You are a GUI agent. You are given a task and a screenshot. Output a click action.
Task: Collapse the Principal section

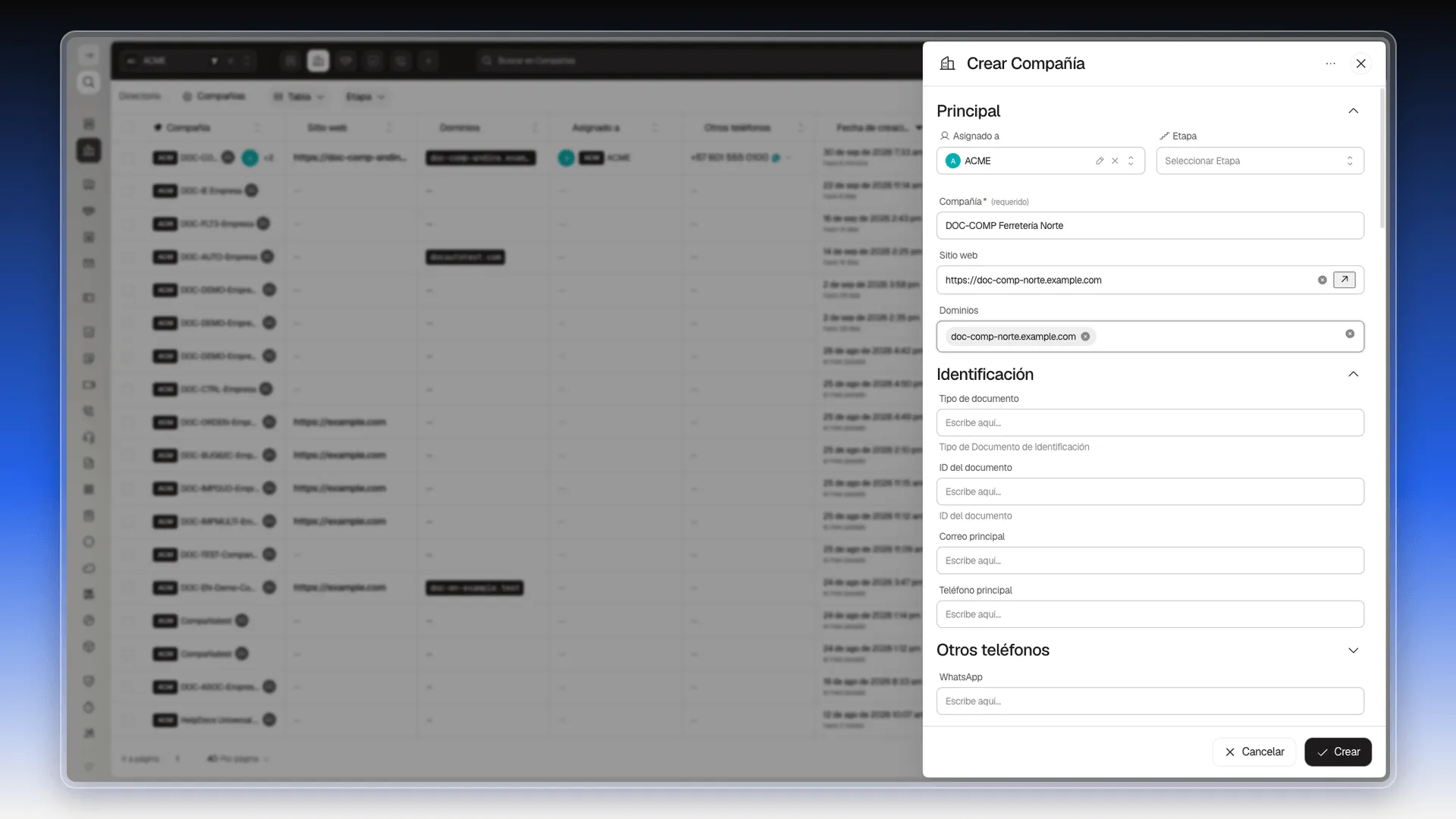[1353, 111]
